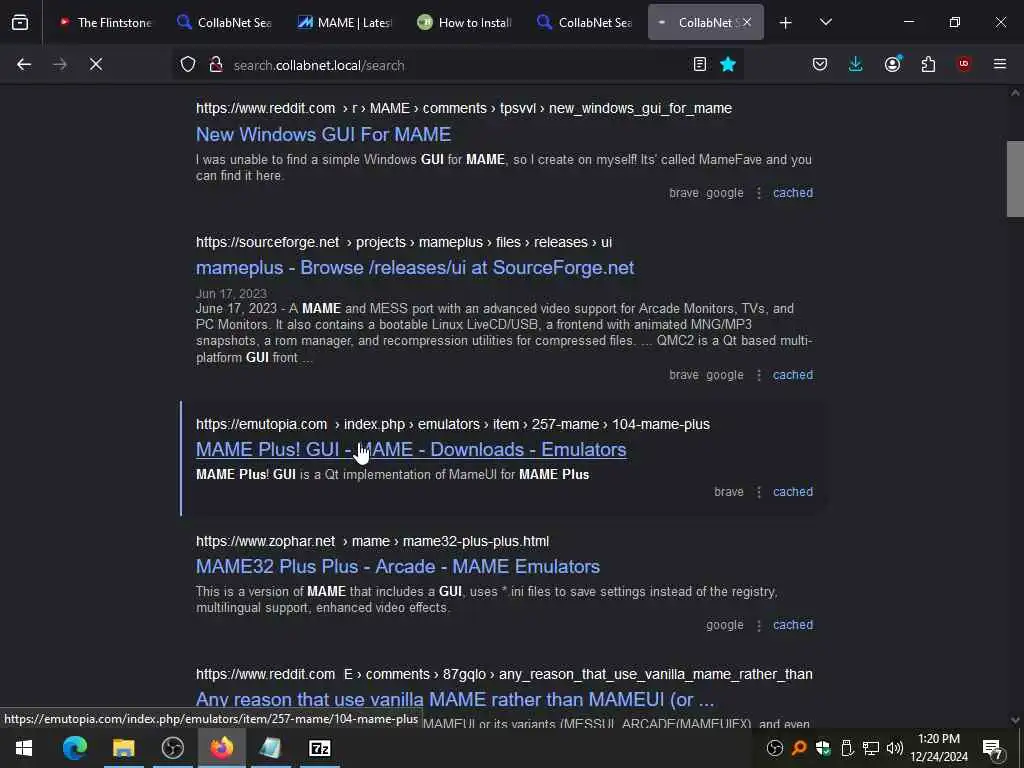Open New Windows GUI For MAME result

click(x=323, y=135)
